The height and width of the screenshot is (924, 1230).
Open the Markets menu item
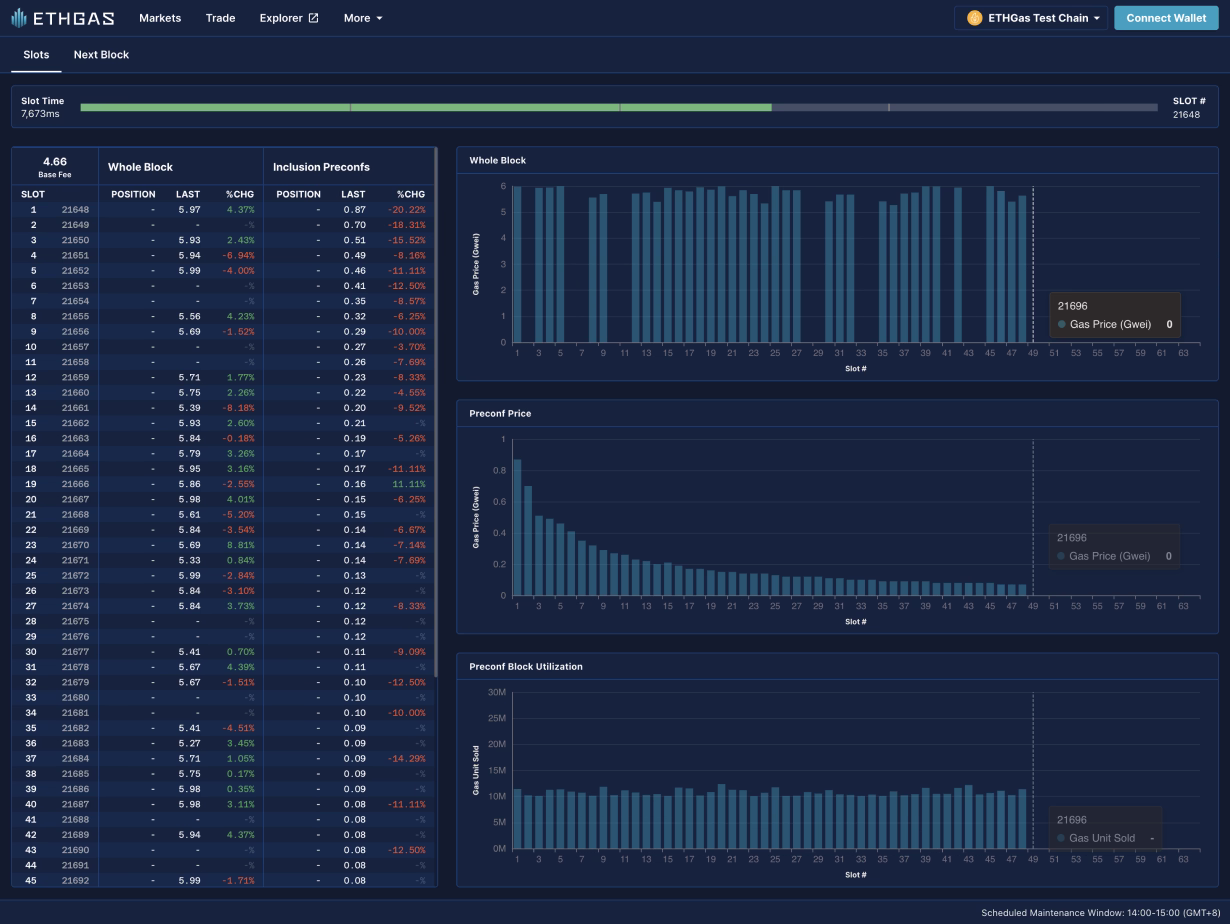[160, 18]
